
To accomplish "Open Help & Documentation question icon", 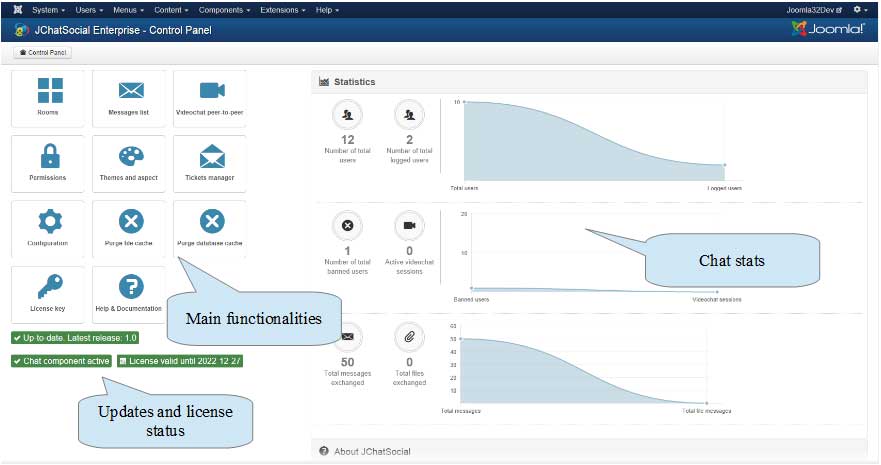I will coord(131,287).
